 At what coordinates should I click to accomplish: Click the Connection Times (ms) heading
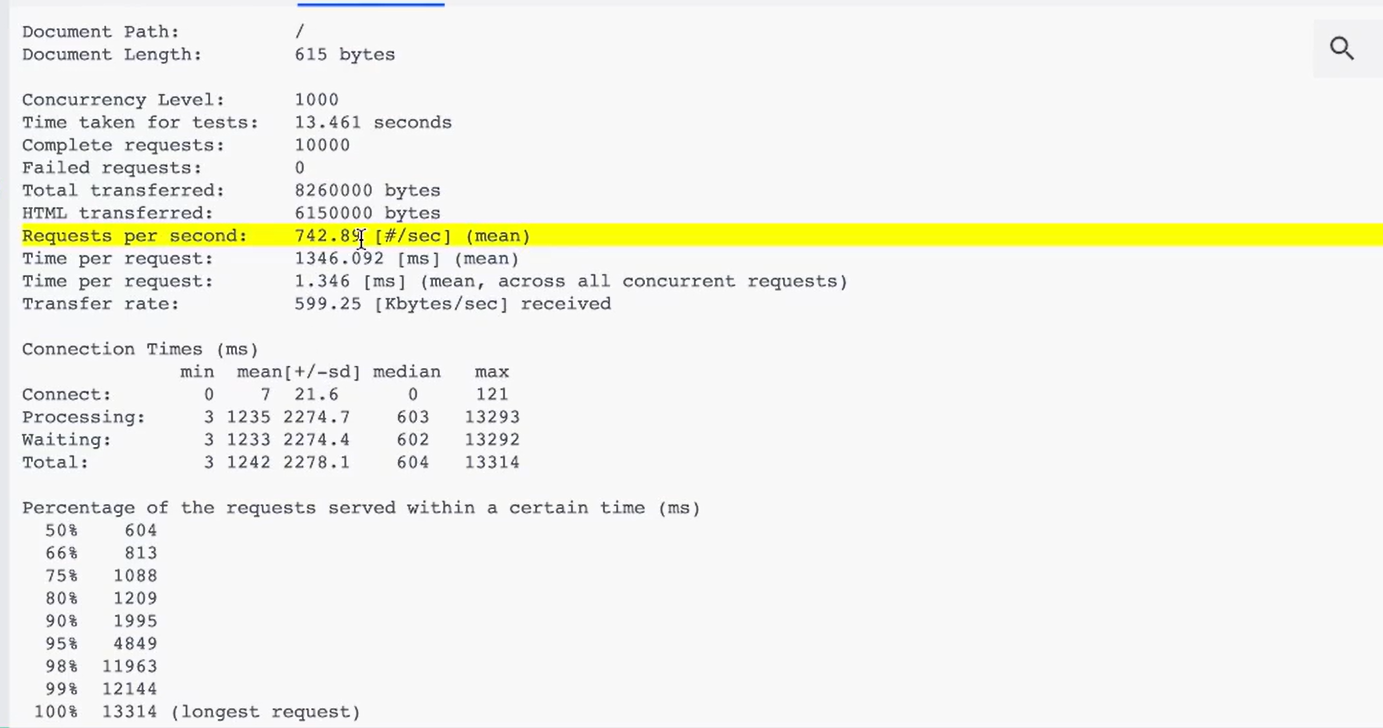pos(140,349)
